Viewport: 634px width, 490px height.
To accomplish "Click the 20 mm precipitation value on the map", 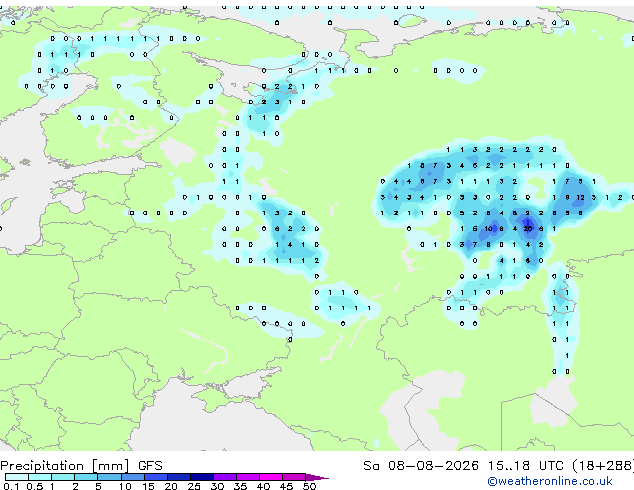I will 528,229.
